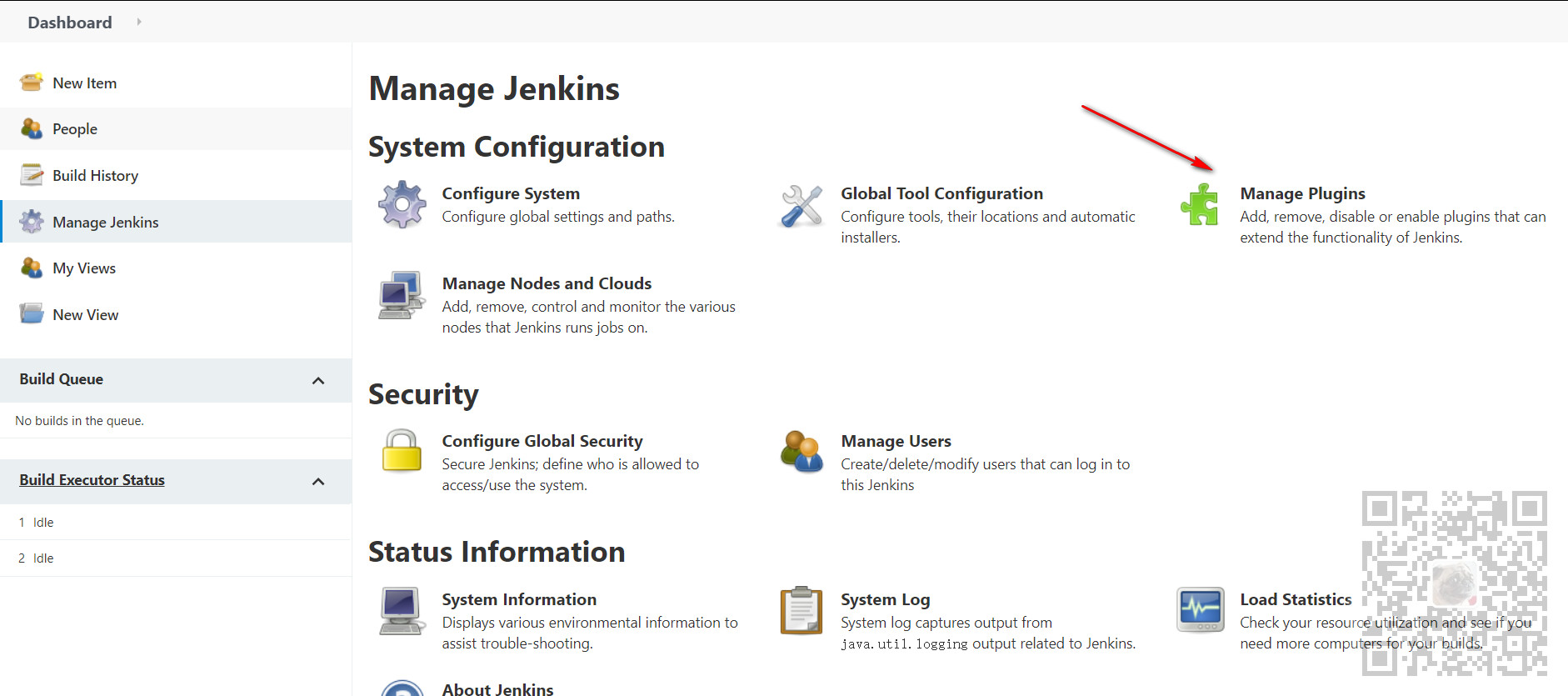This screenshot has width=1568, height=696.
Task: Click the Manage Users people icon
Action: (801, 452)
